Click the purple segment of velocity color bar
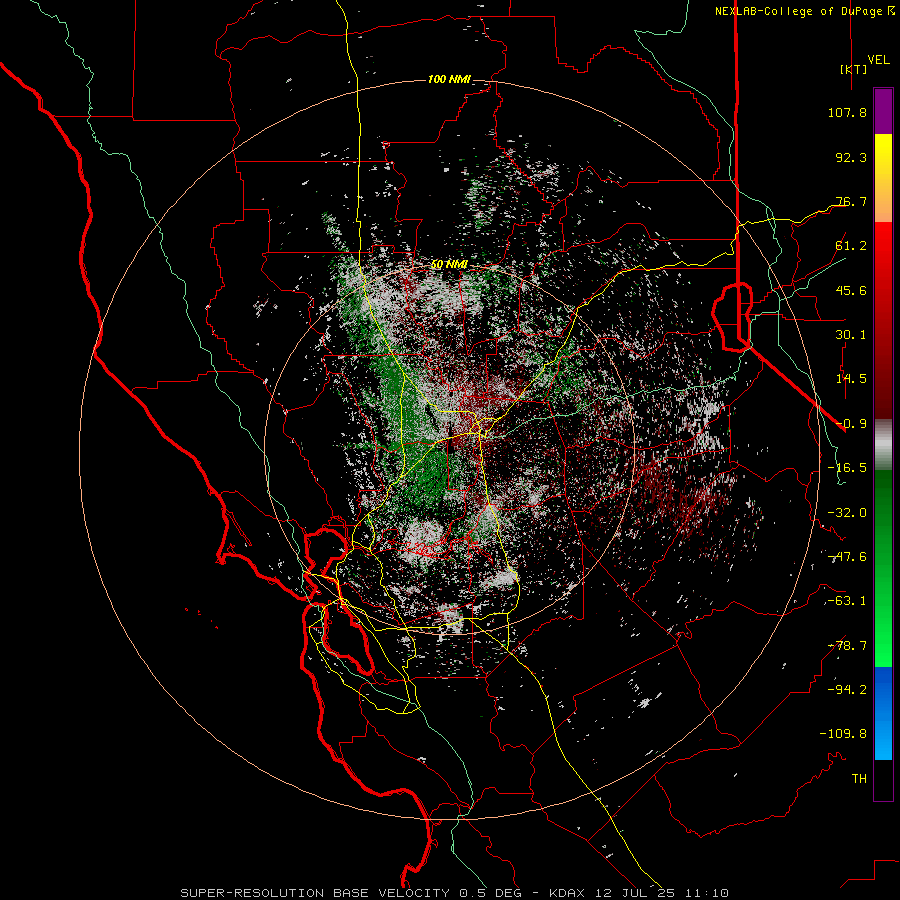This screenshot has width=900, height=900. (883, 112)
